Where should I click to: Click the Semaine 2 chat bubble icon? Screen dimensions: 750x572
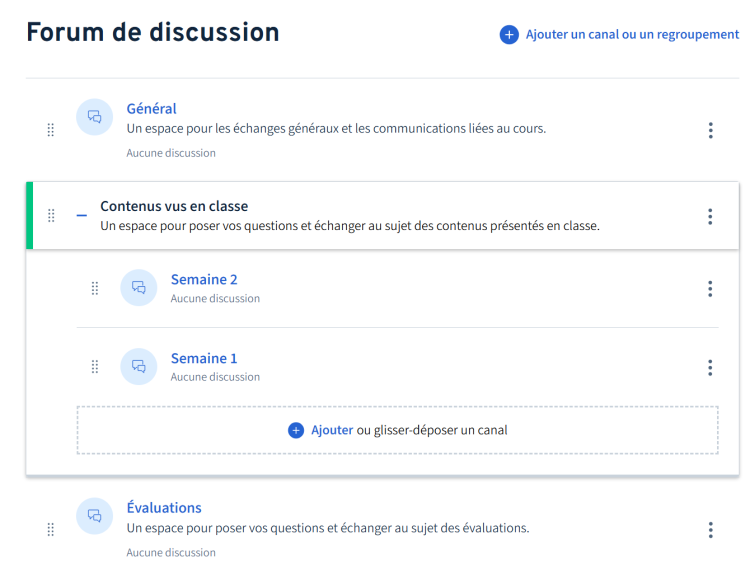point(139,287)
